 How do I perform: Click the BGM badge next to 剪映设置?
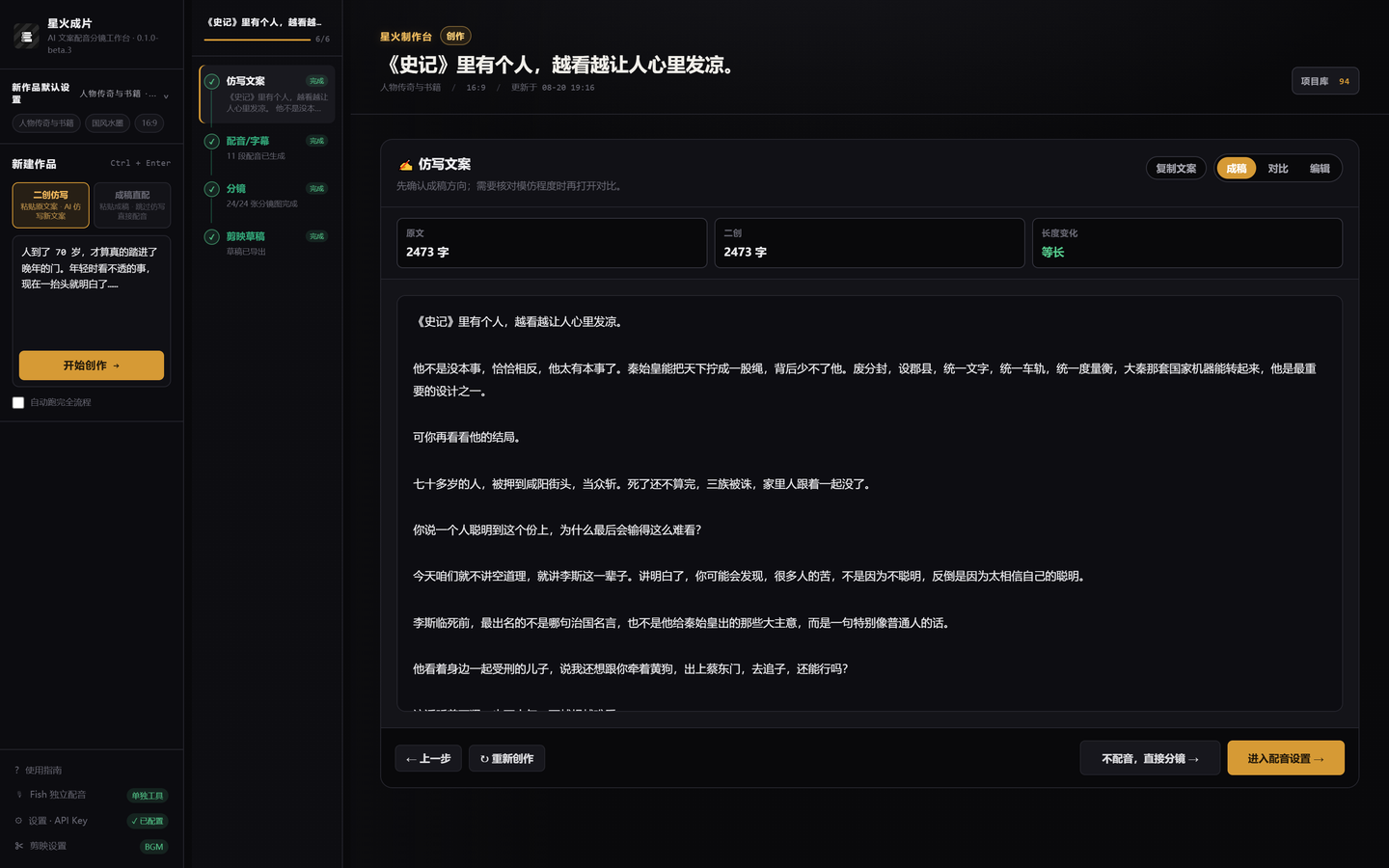point(154,847)
